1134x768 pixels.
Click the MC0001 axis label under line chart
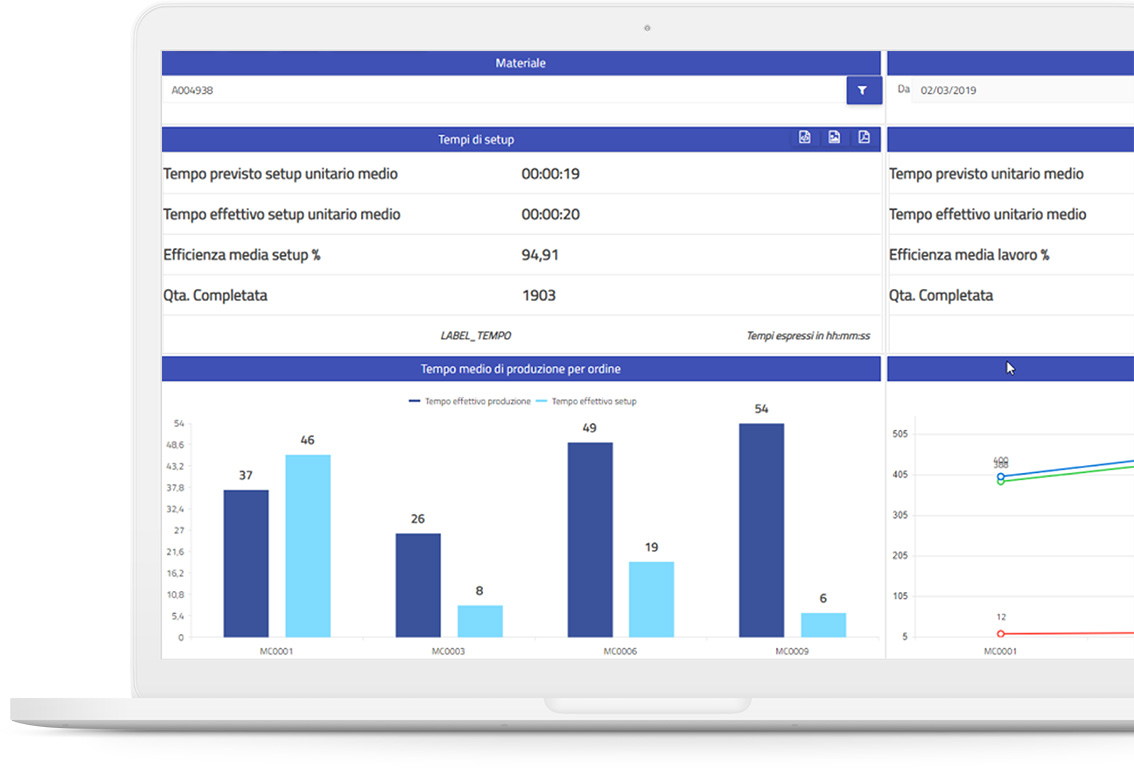click(1000, 651)
